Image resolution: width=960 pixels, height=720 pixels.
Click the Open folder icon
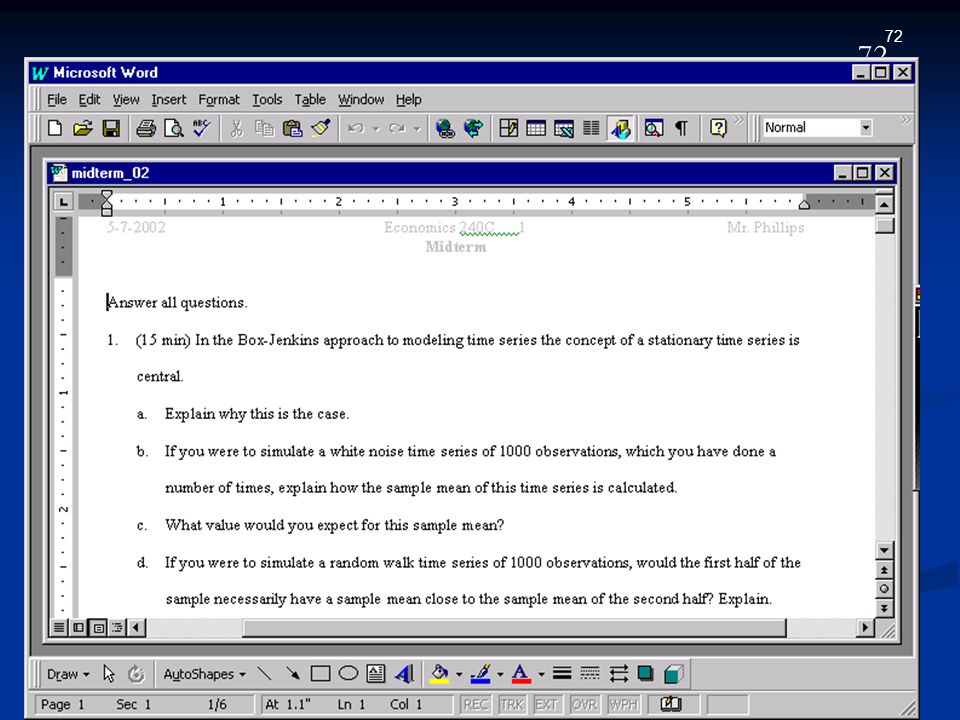(x=83, y=128)
